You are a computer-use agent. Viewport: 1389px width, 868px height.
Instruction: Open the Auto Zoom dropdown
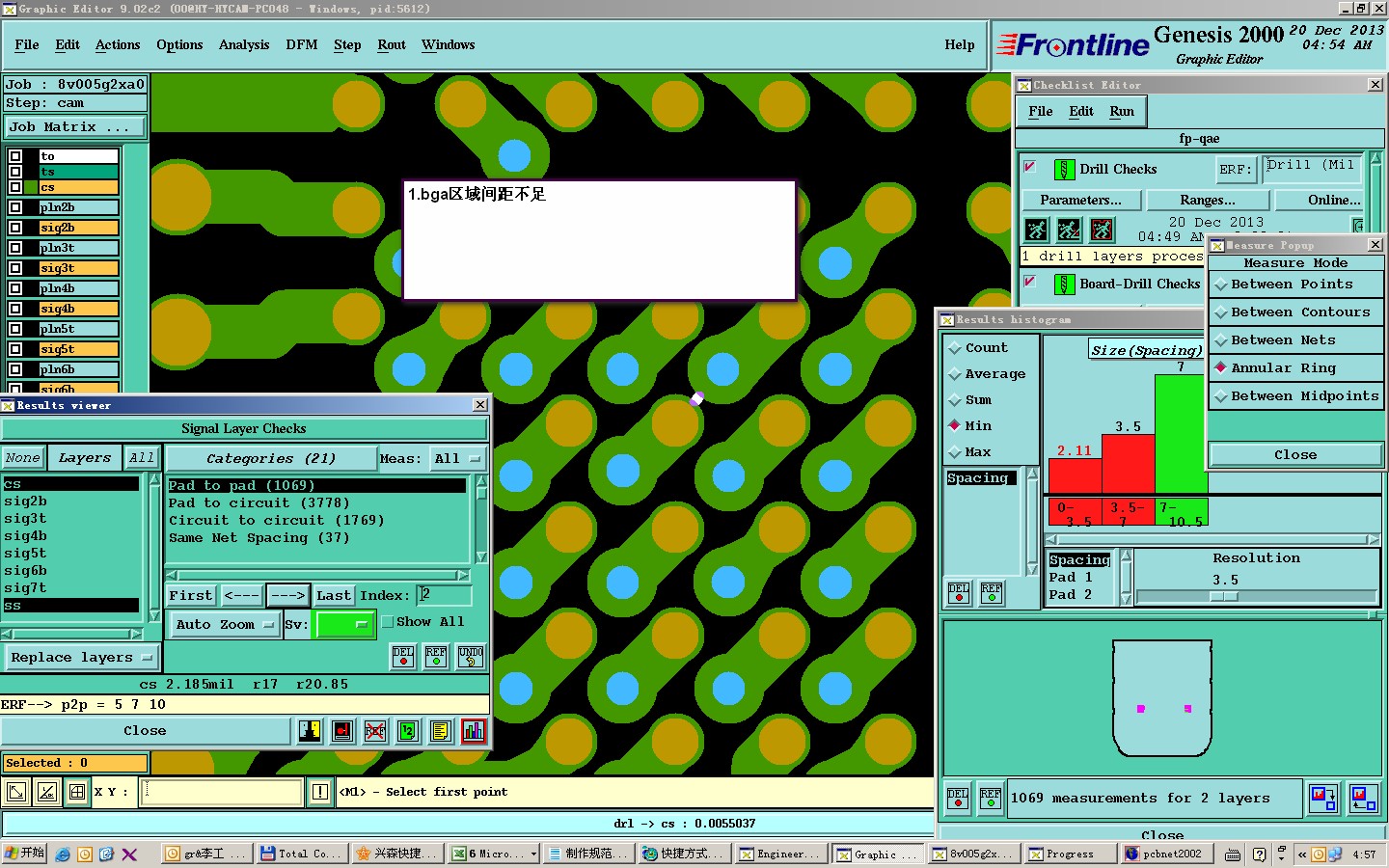[225, 625]
